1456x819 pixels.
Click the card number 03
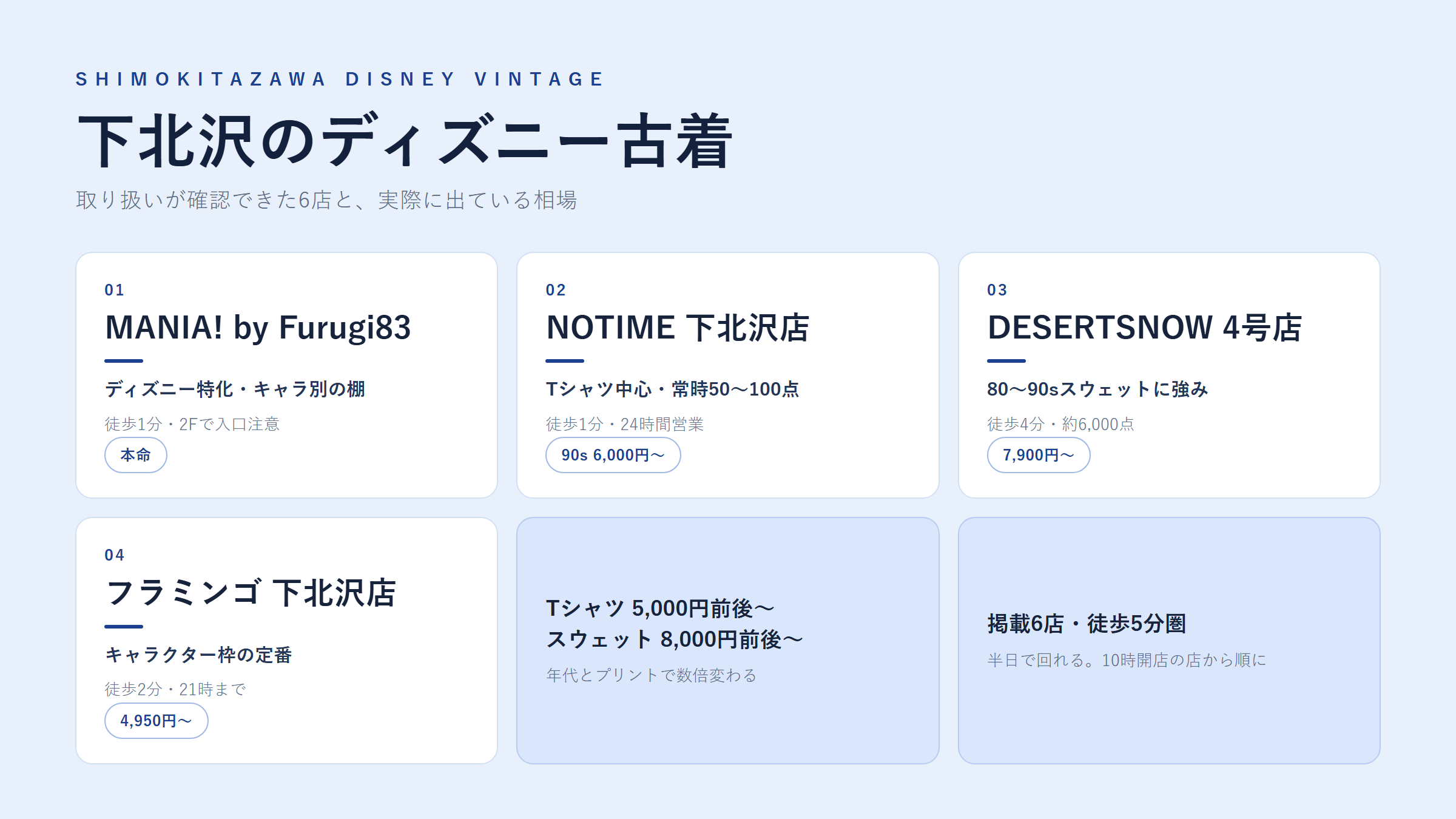pos(997,290)
